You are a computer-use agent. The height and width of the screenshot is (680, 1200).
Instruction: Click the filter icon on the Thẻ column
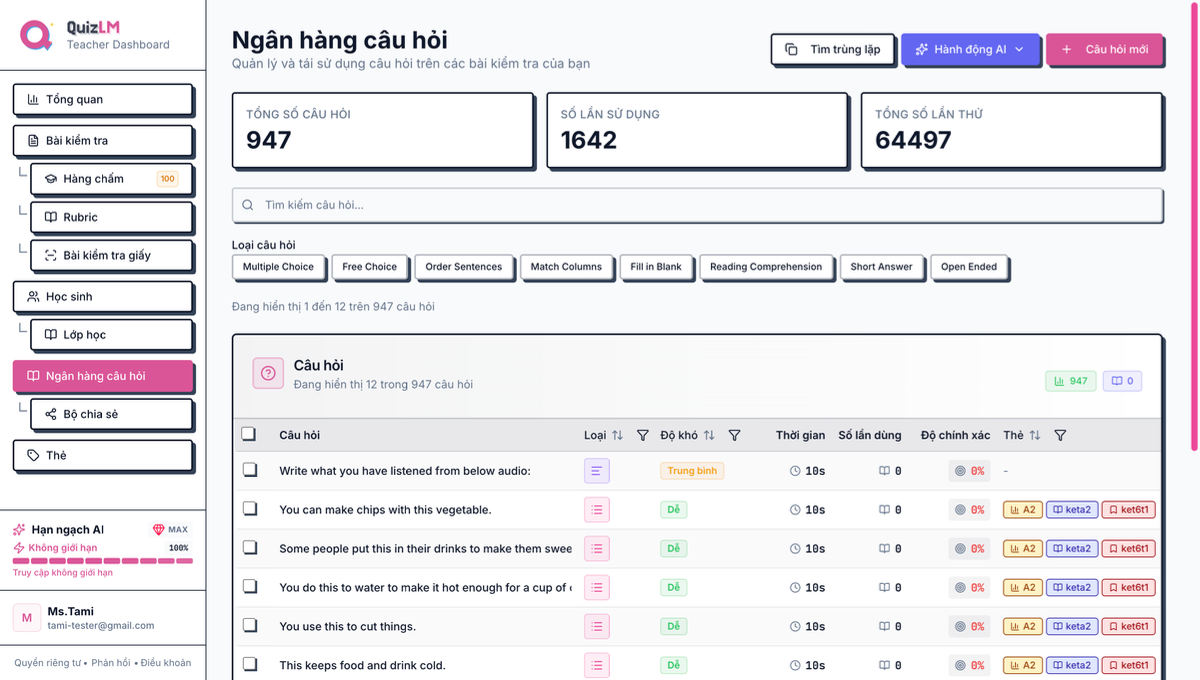click(x=1061, y=435)
